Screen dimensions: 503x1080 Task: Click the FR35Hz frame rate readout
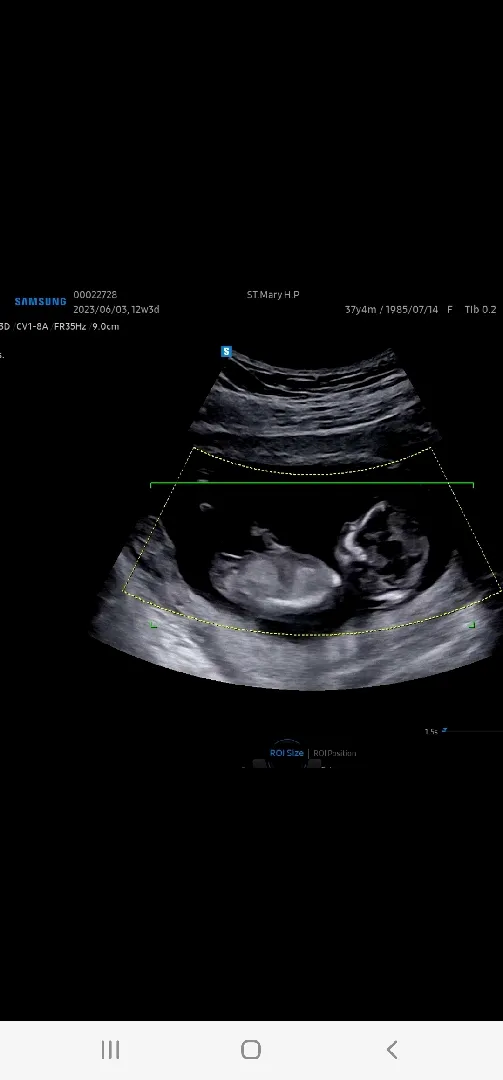pos(70,326)
